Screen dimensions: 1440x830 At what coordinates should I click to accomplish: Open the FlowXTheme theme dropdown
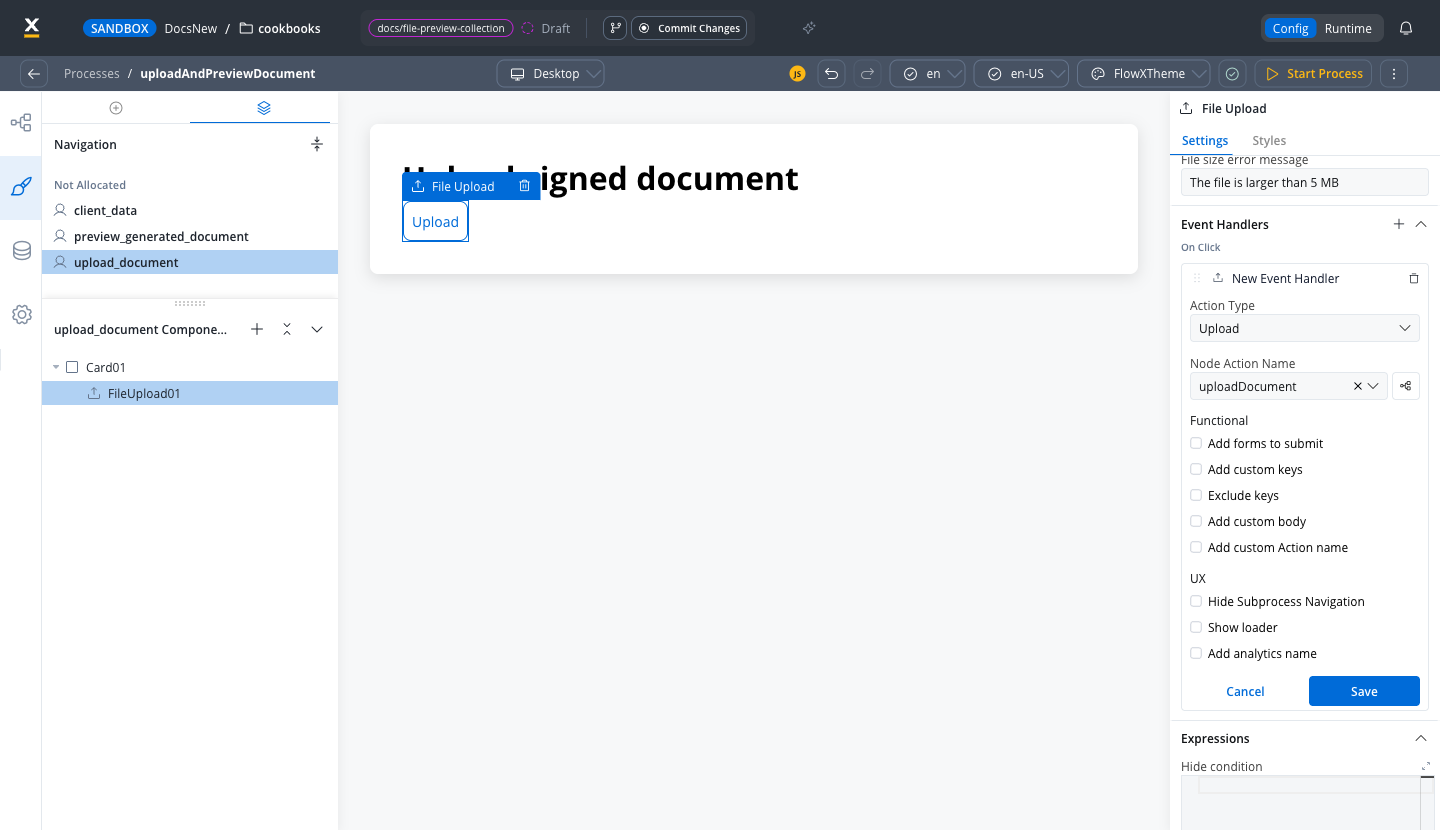click(x=1144, y=73)
